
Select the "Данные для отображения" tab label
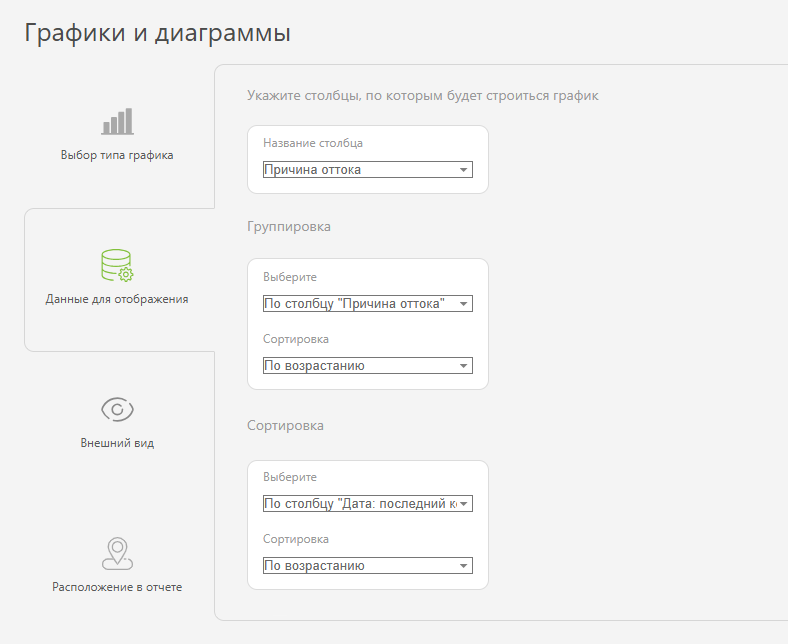(x=117, y=299)
